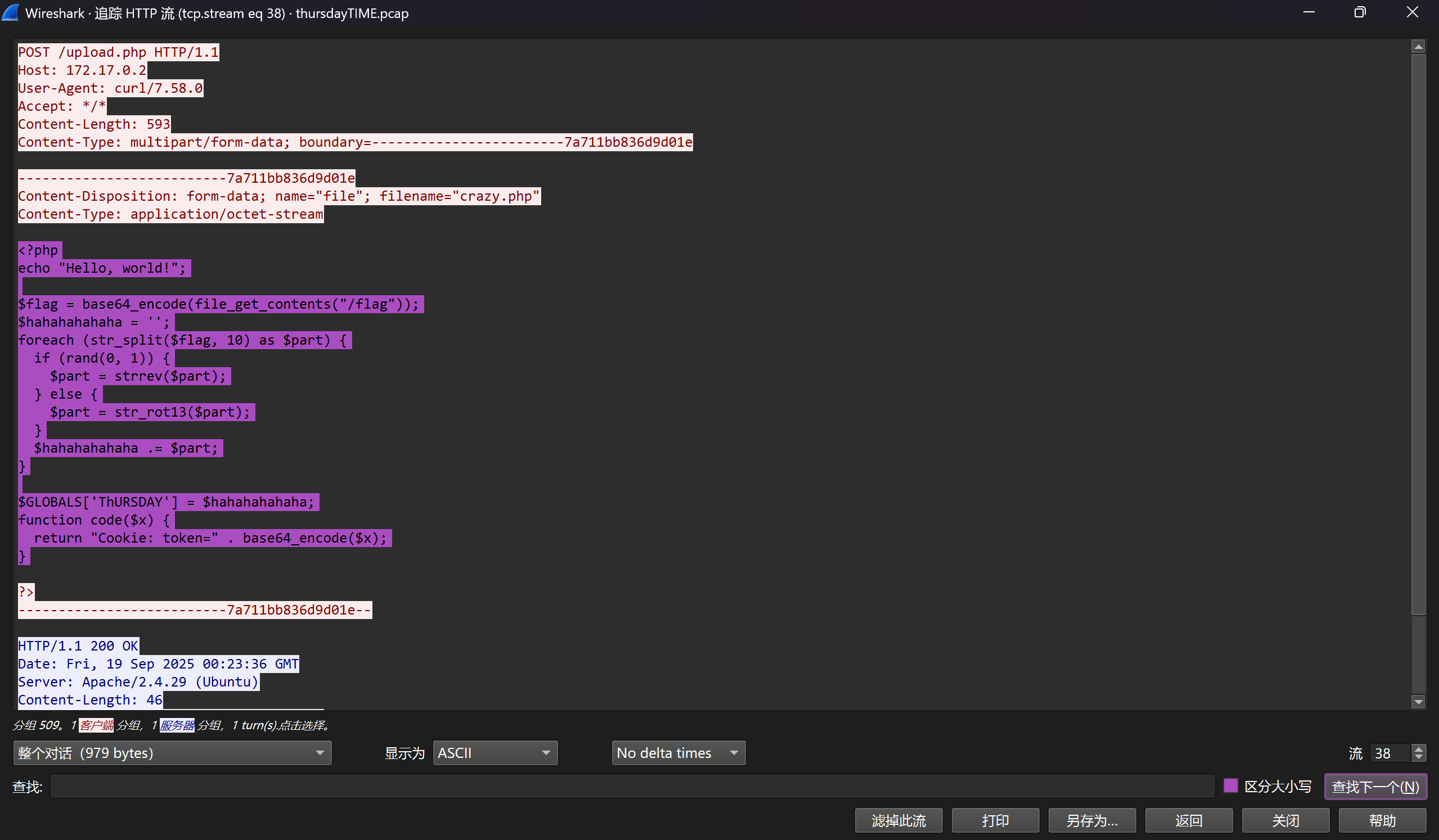This screenshot has height=840, width=1439.
Task: Click the Content-Type: application/octet-stream line
Action: 171,215
